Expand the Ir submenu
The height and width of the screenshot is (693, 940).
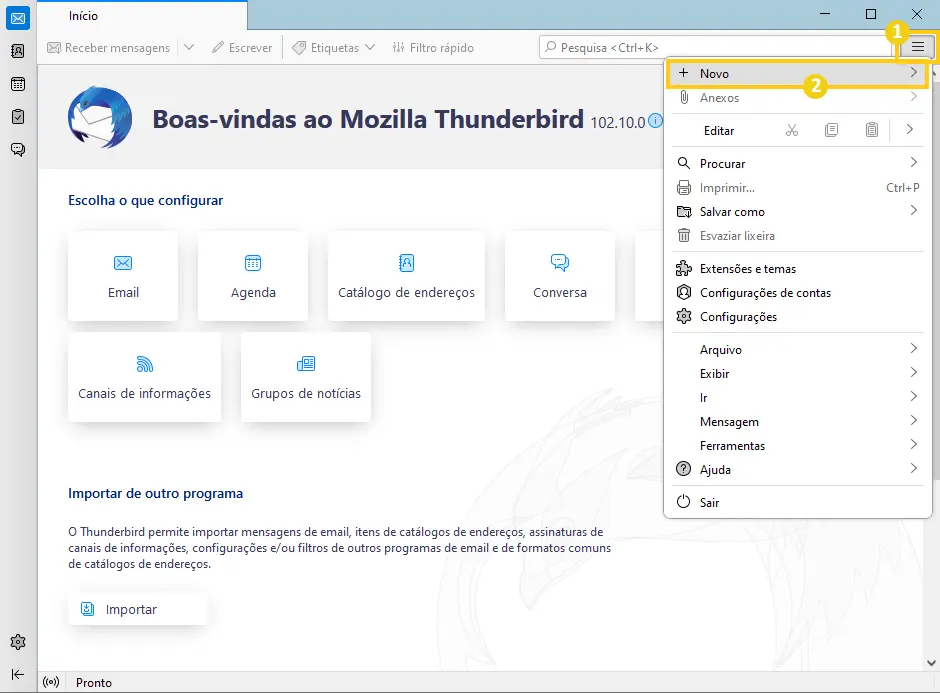[x=797, y=397]
